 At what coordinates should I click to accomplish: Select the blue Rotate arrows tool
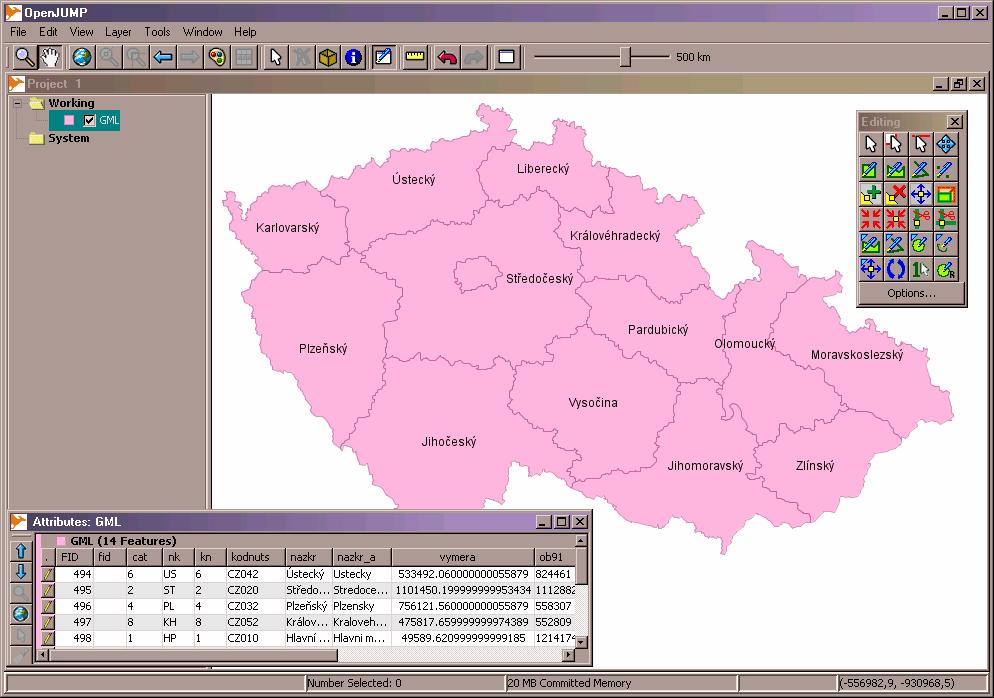895,269
